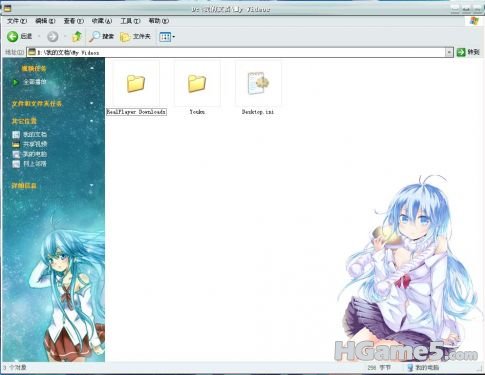
Task: Click the green Go arrow button
Action: point(461,52)
